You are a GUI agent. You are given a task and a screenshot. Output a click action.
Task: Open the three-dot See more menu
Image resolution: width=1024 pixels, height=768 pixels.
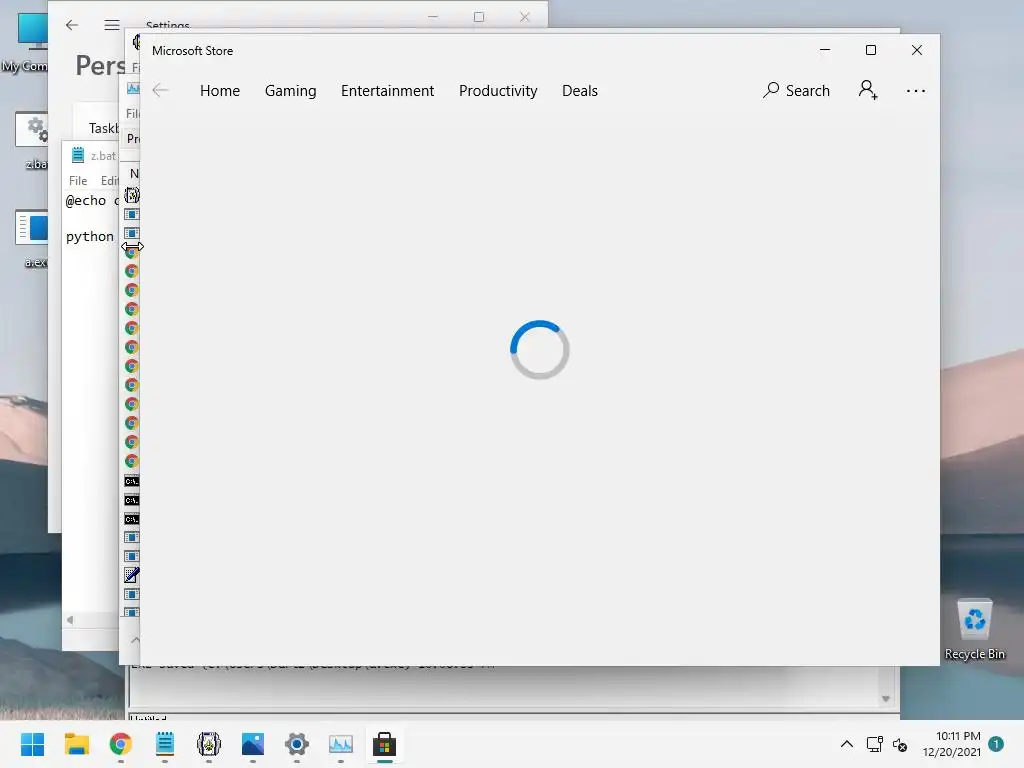click(916, 91)
